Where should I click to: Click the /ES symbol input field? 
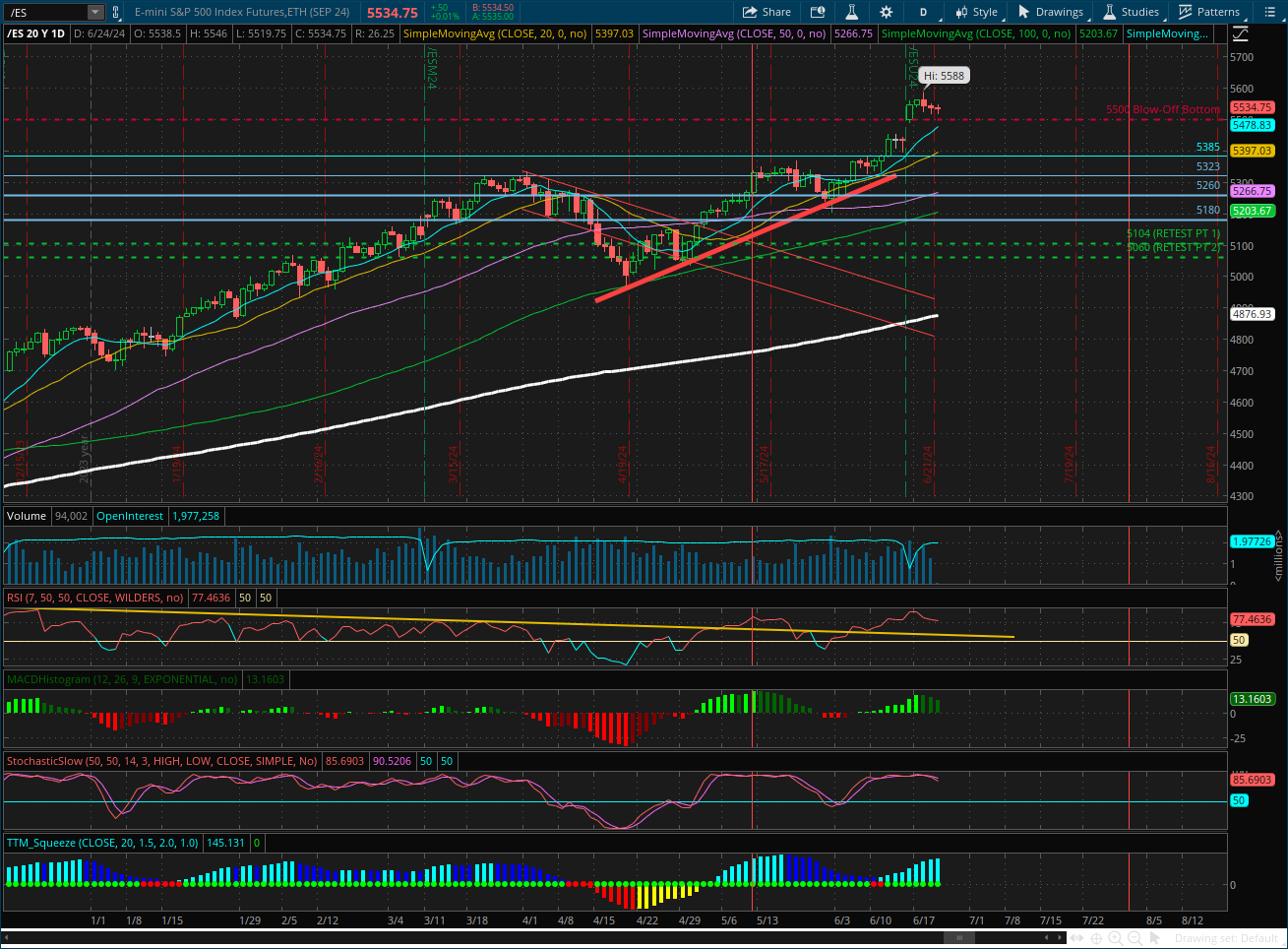[45, 12]
